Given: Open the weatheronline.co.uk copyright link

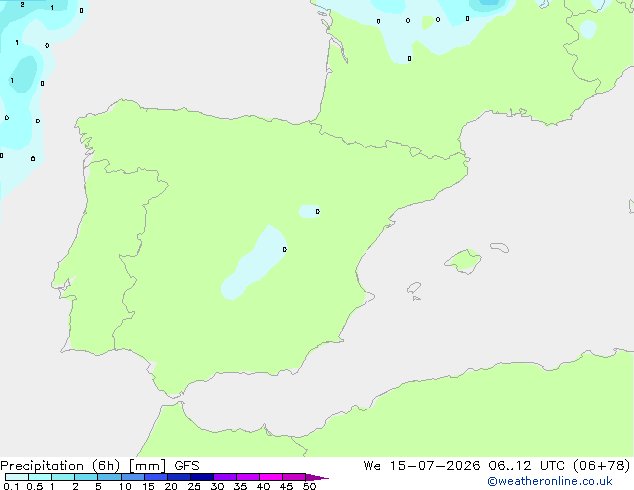Looking at the screenshot, I should [550, 481].
